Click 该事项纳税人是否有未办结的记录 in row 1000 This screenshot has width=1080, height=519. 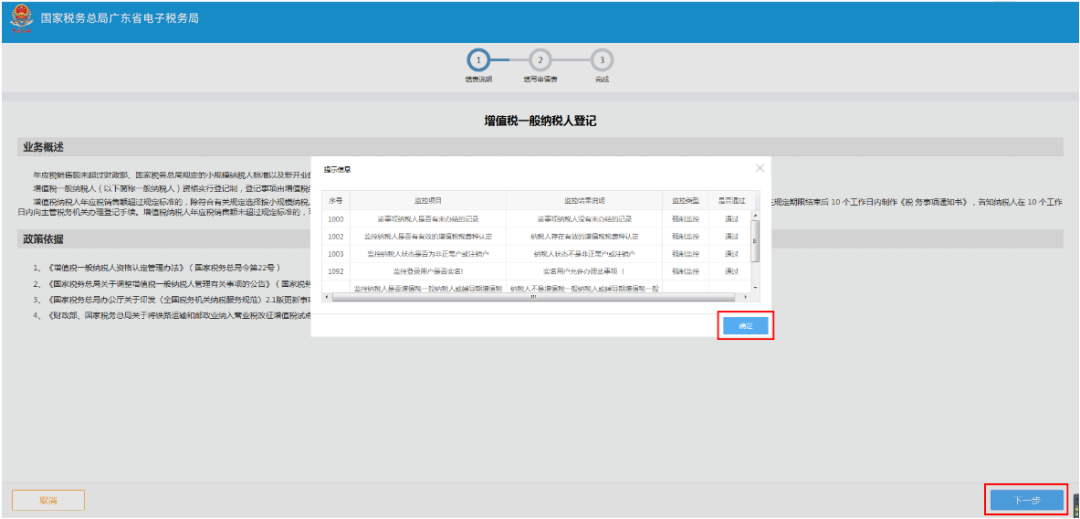428,219
